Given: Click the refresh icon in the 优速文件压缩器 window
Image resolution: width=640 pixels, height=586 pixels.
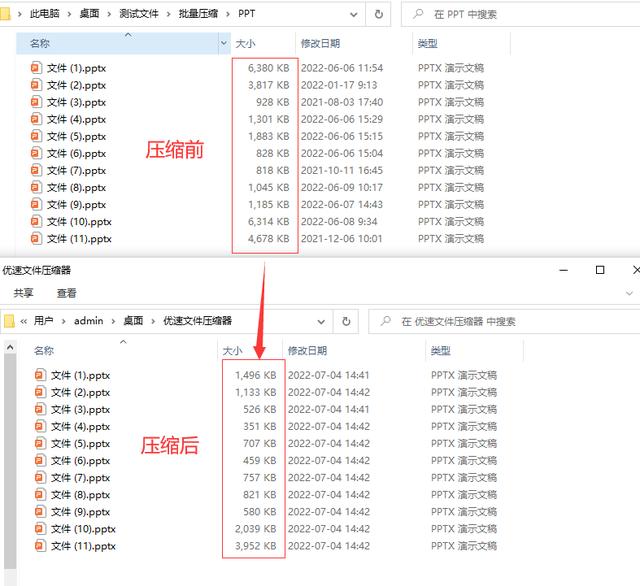Looking at the screenshot, I should tap(346, 322).
